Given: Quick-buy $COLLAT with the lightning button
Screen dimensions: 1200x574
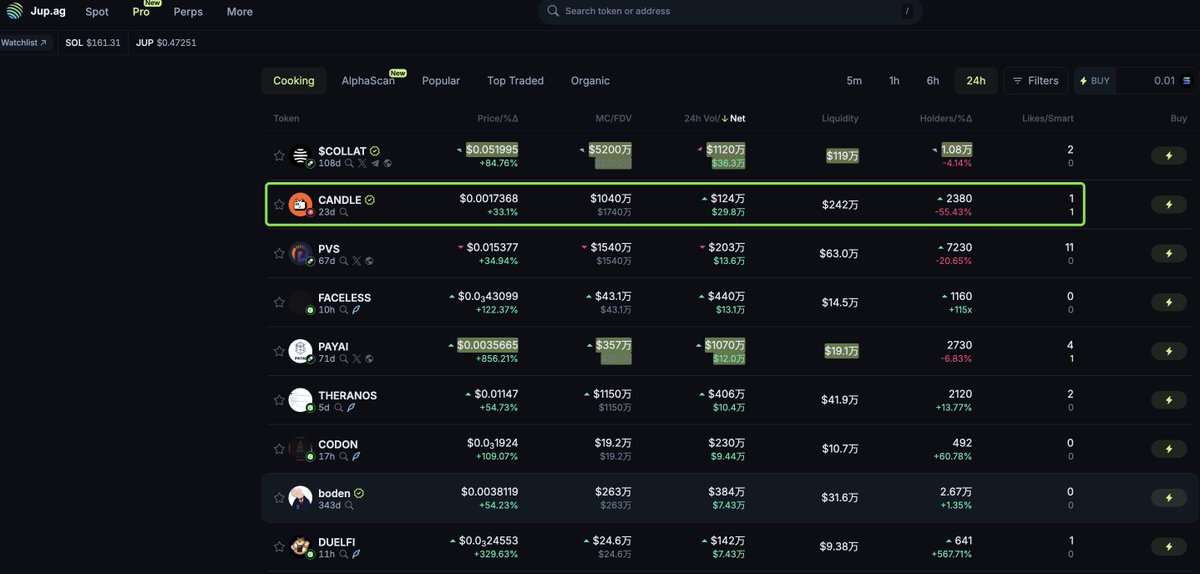Looking at the screenshot, I should (1169, 155).
